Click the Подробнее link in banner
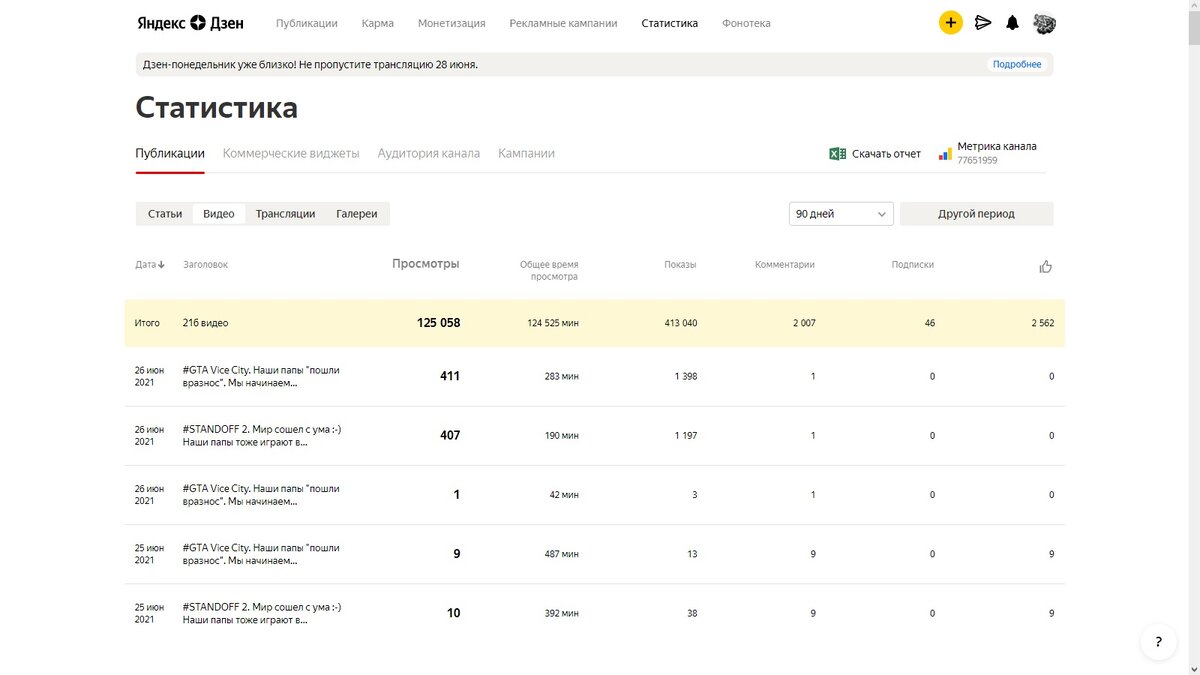 pyautogui.click(x=1016, y=65)
